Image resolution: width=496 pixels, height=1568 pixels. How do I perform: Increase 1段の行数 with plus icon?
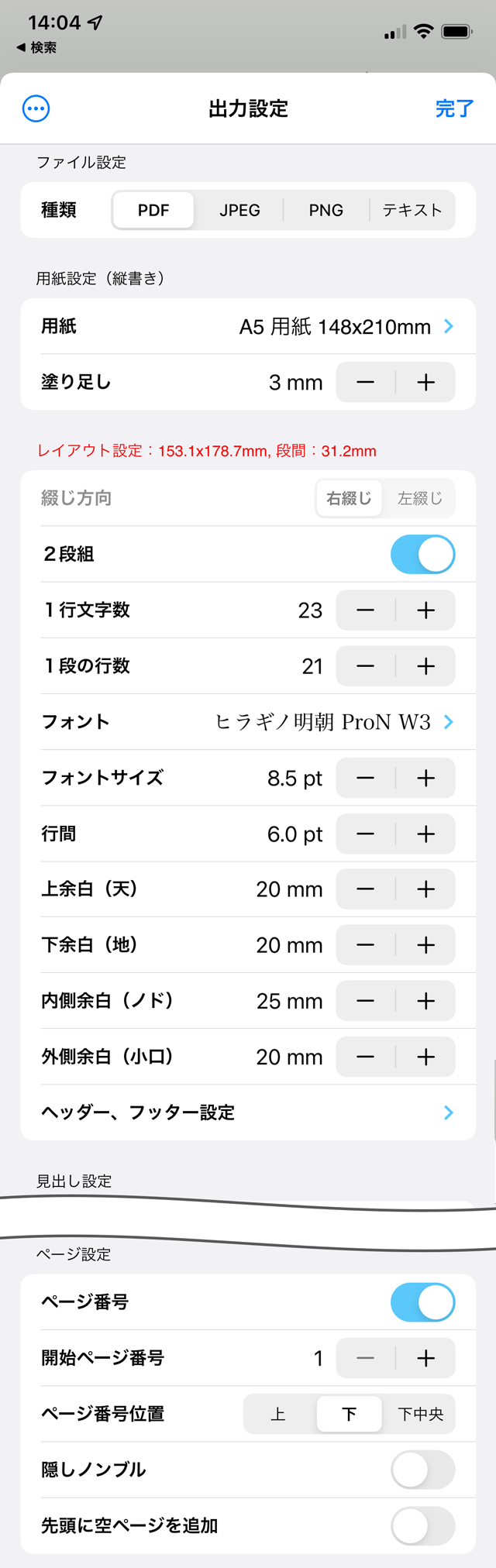point(425,666)
